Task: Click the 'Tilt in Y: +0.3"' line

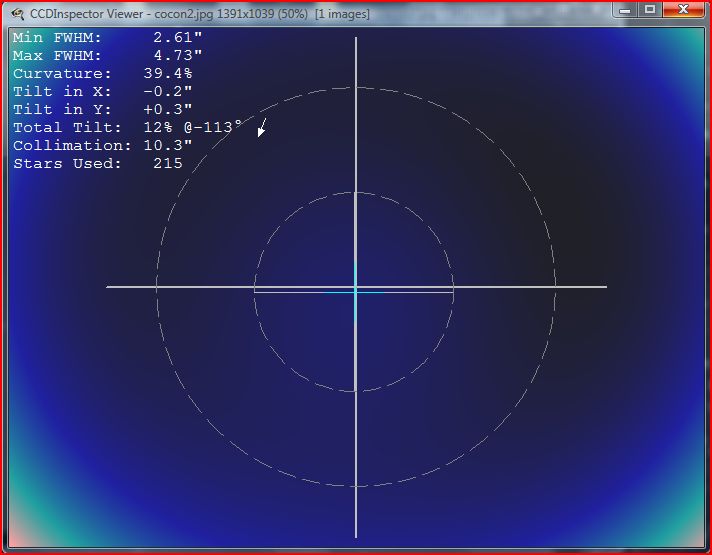Action: coord(103,109)
